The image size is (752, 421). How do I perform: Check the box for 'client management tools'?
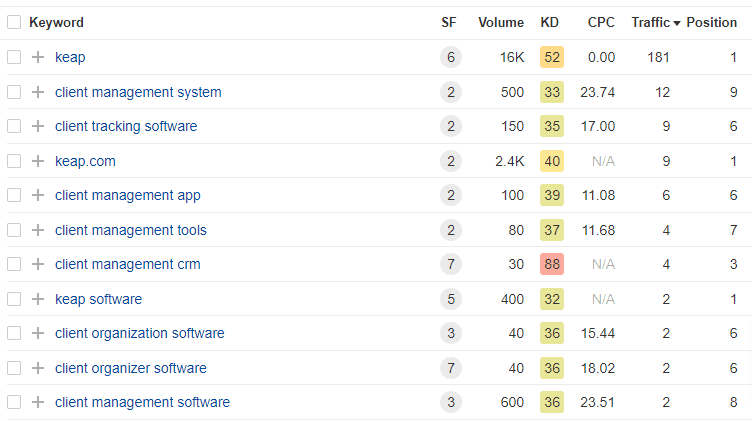pyautogui.click(x=14, y=230)
